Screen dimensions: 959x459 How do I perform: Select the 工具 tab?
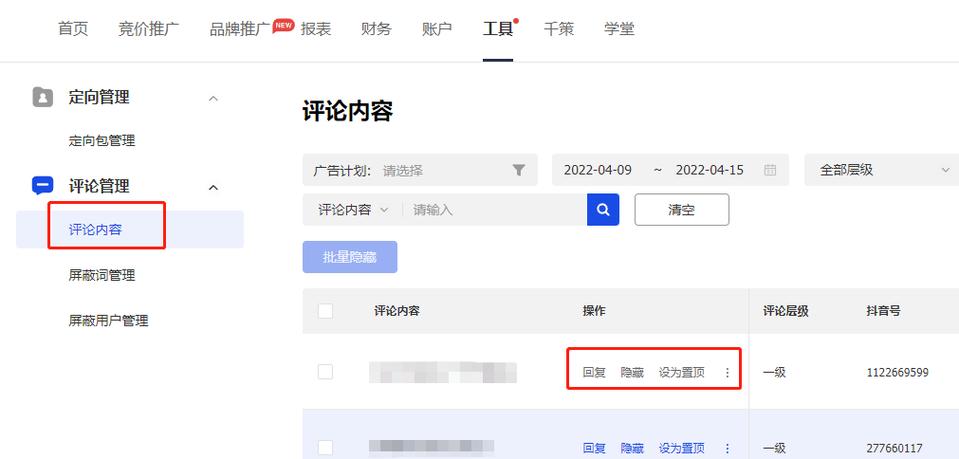pyautogui.click(x=497, y=29)
